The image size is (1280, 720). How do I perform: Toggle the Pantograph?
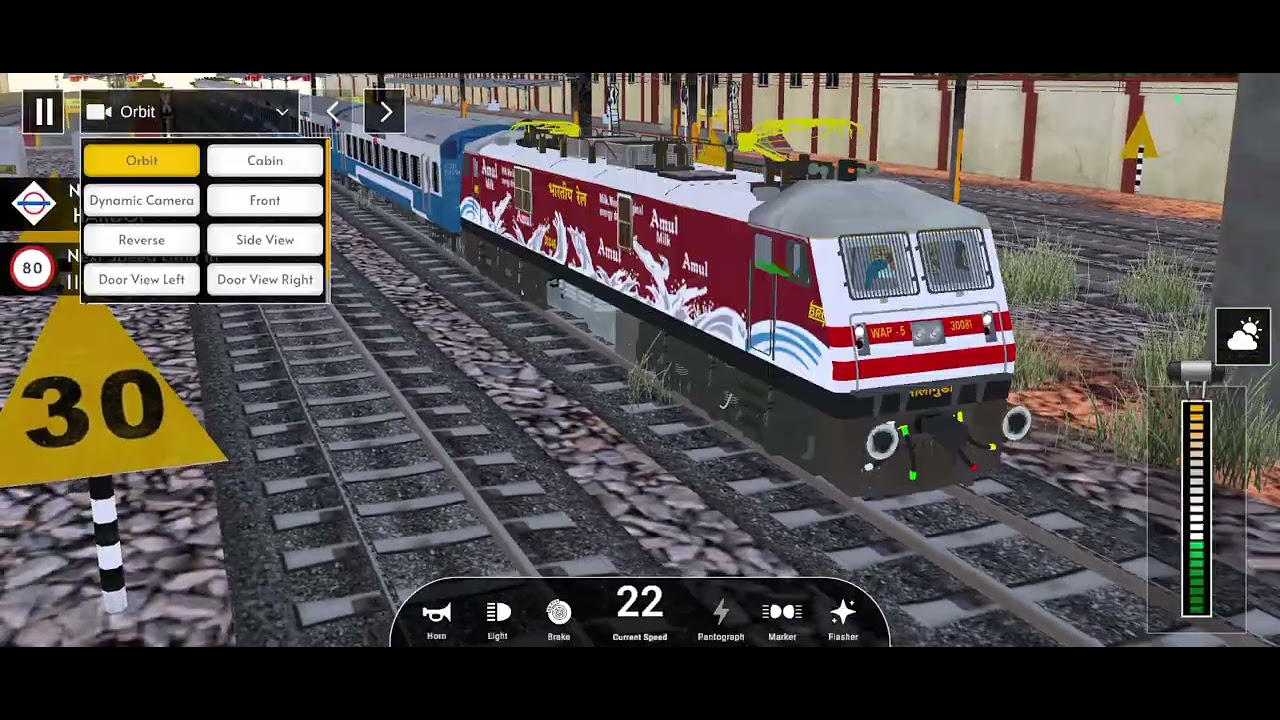click(720, 619)
